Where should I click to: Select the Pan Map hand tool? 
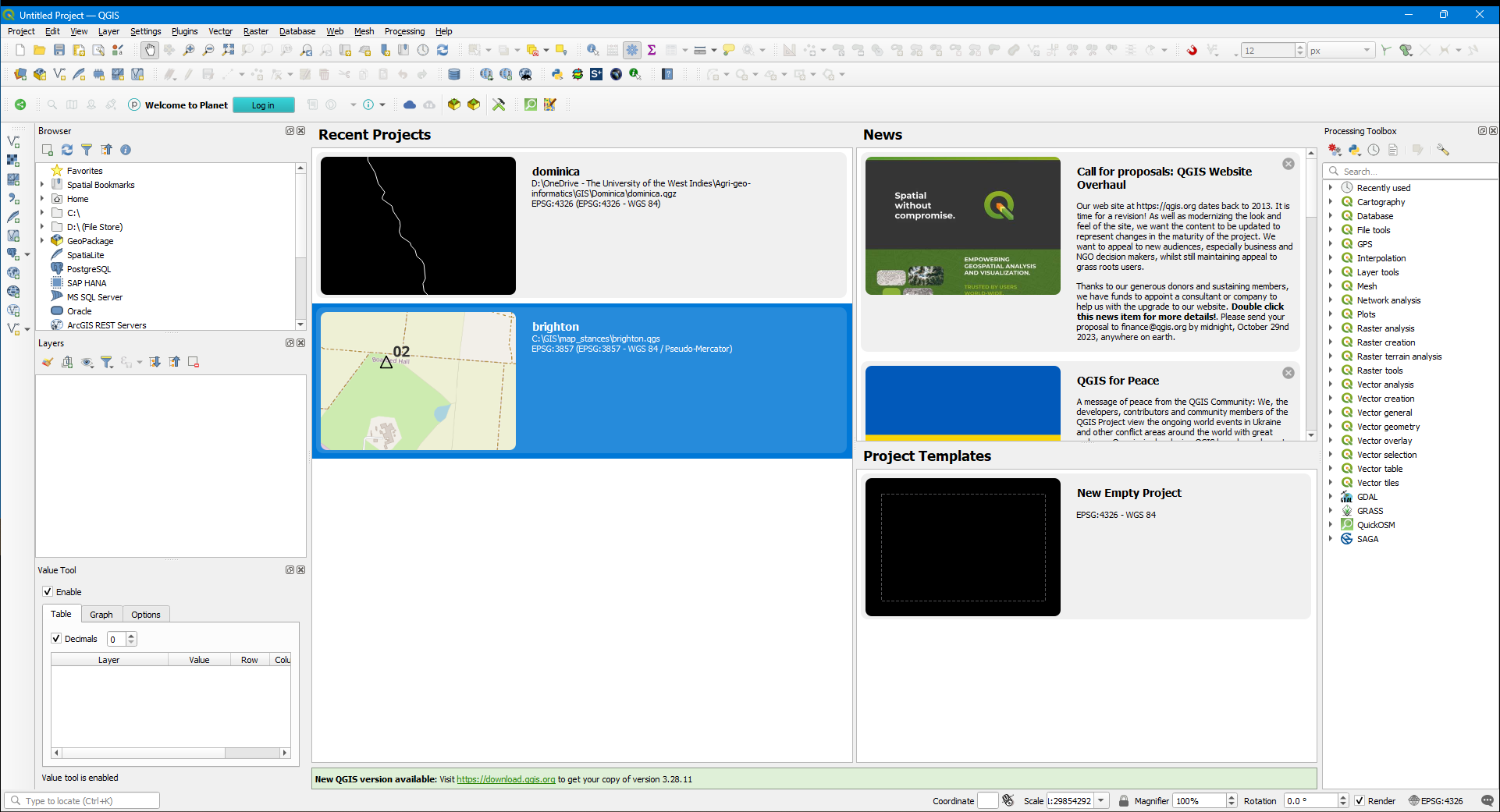[x=149, y=49]
